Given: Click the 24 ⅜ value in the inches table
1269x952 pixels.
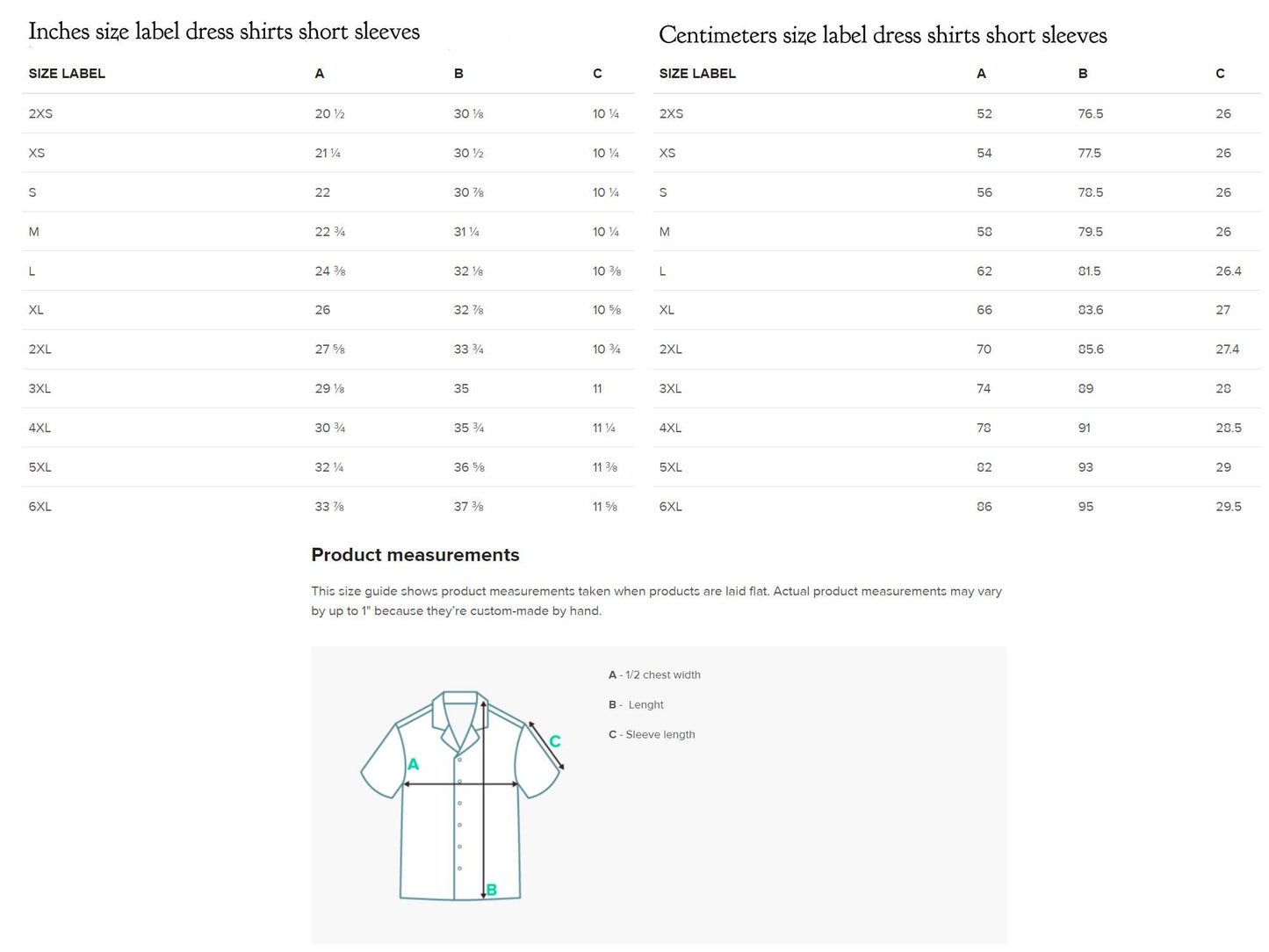Looking at the screenshot, I should [x=330, y=271].
